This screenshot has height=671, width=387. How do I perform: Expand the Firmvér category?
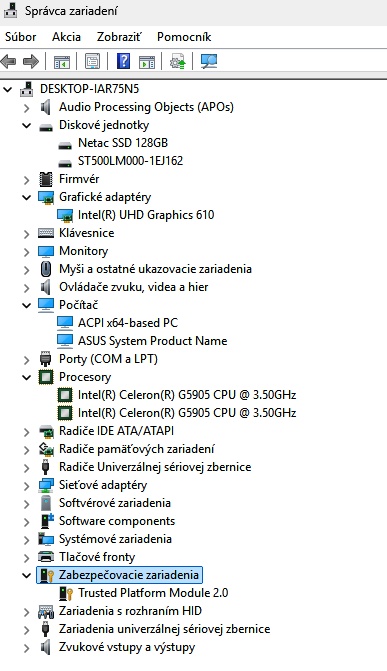click(x=27, y=179)
